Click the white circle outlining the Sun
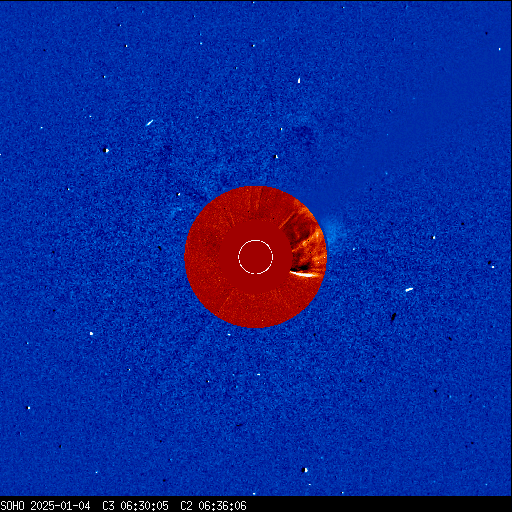This screenshot has height=512, width=512. pos(255,257)
